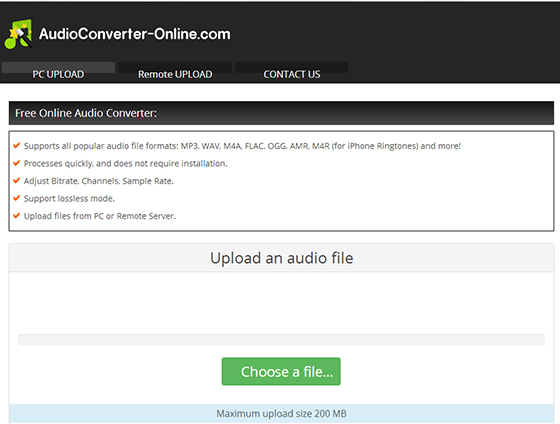Click the checkmark beside Adjust Bitrate
Screen dimensions: 560x424
click(16, 180)
